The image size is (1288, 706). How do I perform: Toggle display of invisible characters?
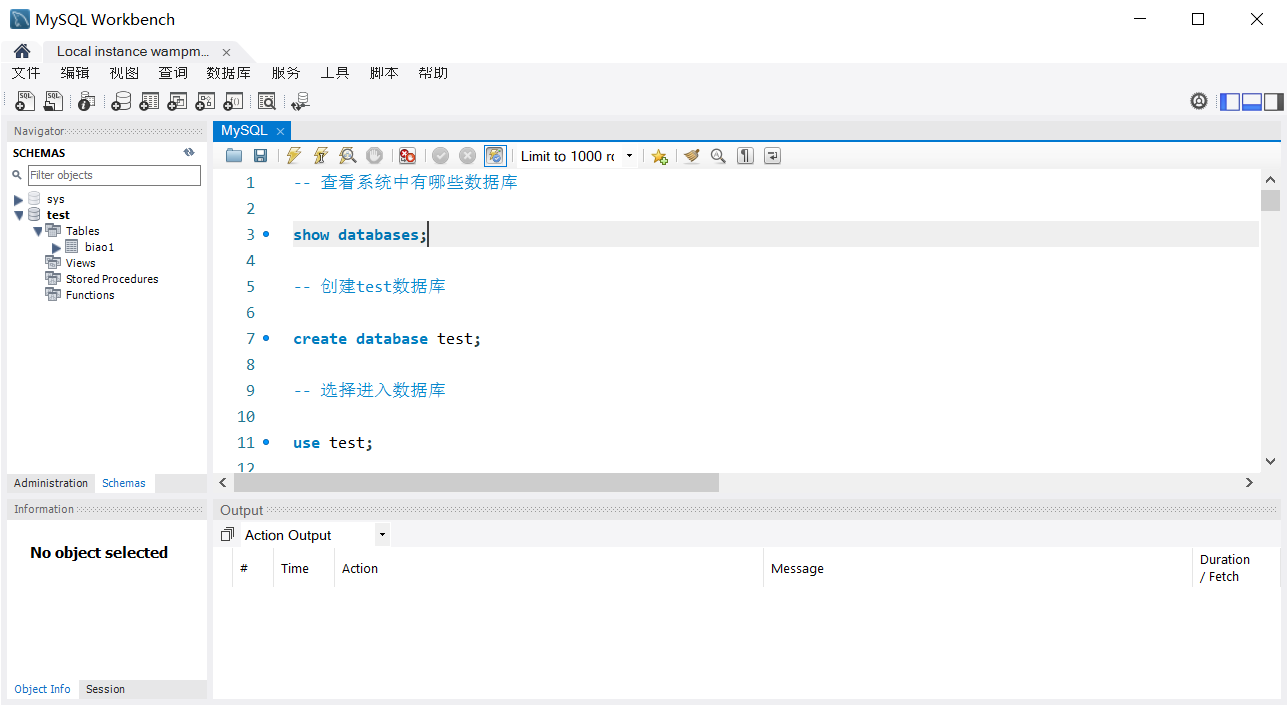pyautogui.click(x=745, y=156)
